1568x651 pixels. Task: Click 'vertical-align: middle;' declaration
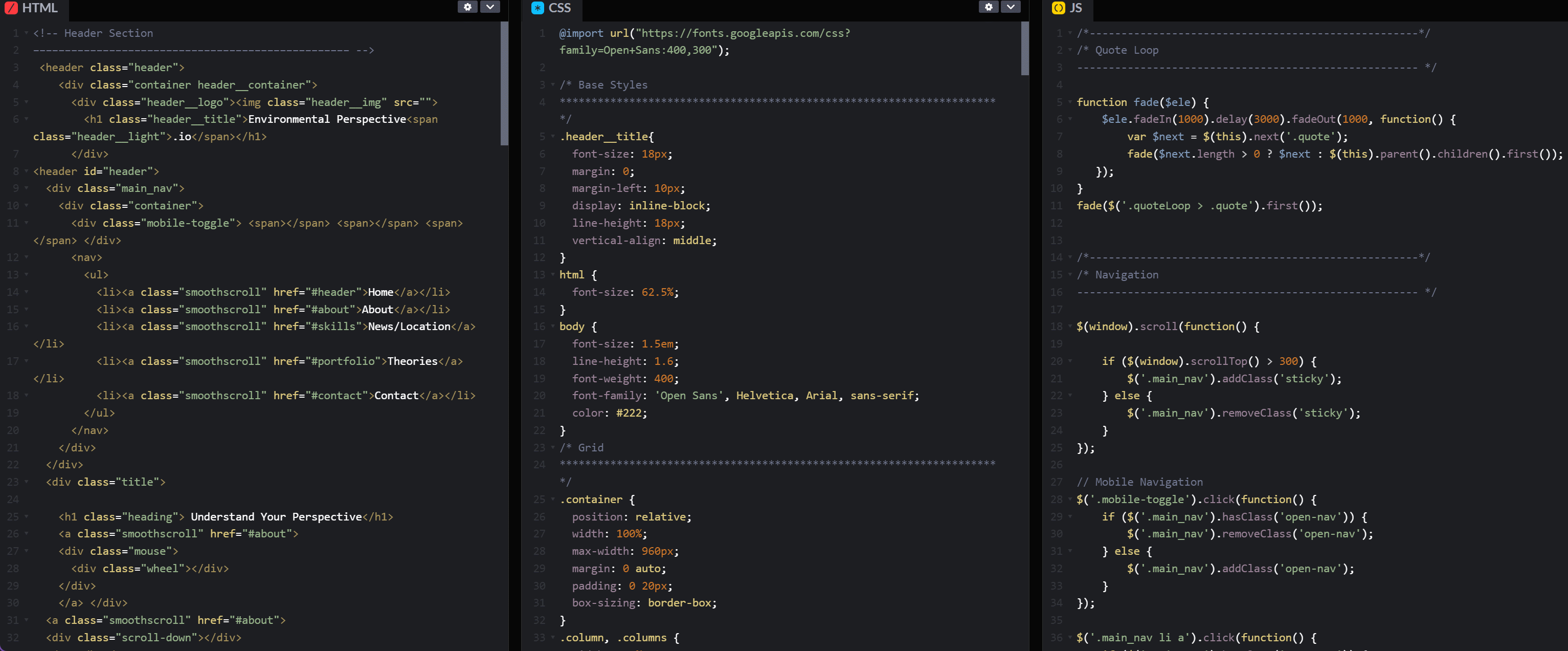coord(644,241)
